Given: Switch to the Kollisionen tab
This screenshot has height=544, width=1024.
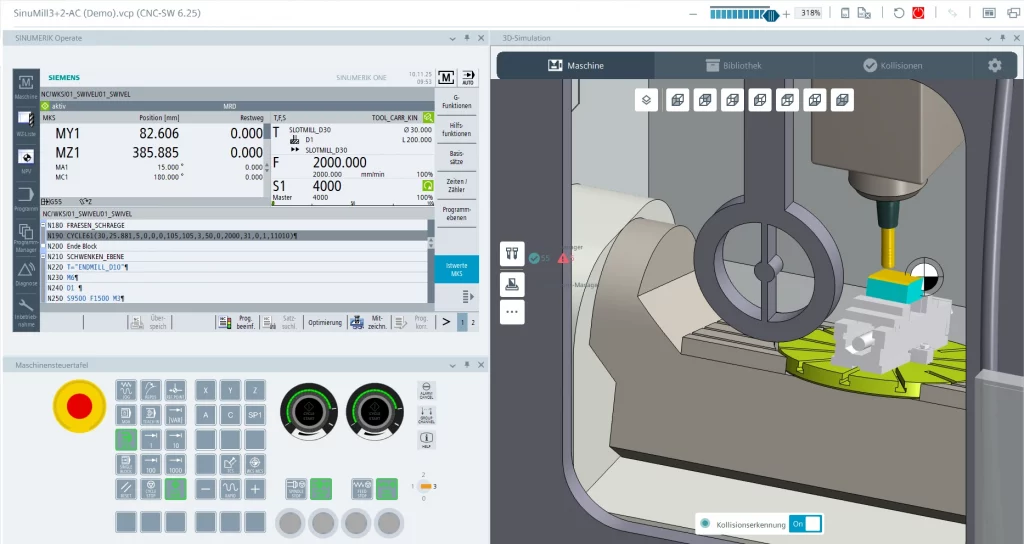Looking at the screenshot, I should pyautogui.click(x=892, y=65).
